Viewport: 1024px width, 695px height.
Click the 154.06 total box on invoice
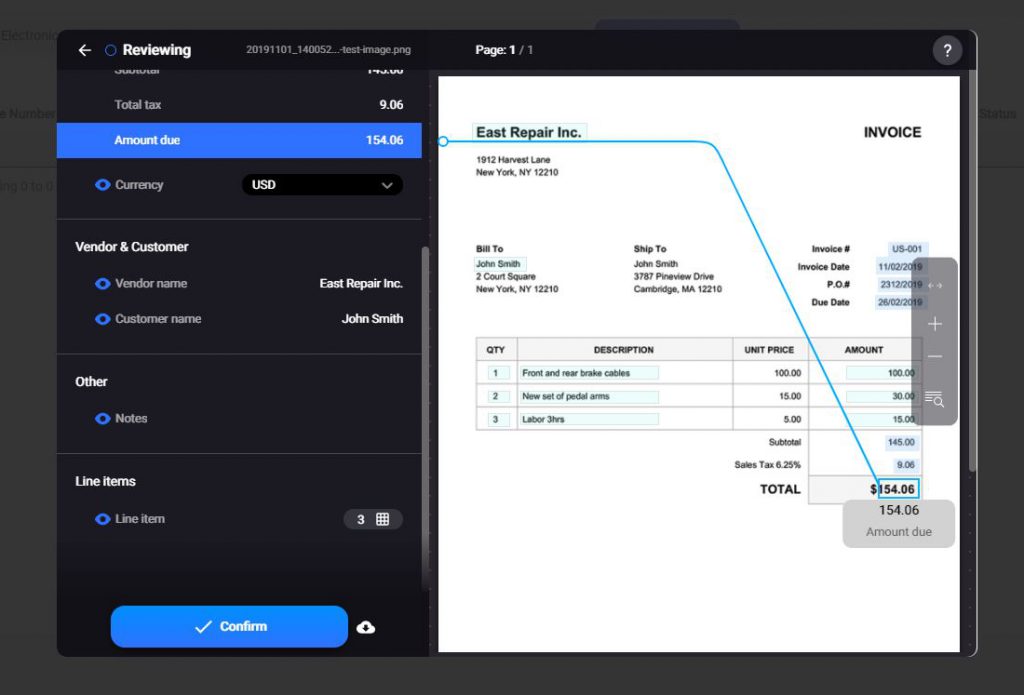[x=898, y=489]
